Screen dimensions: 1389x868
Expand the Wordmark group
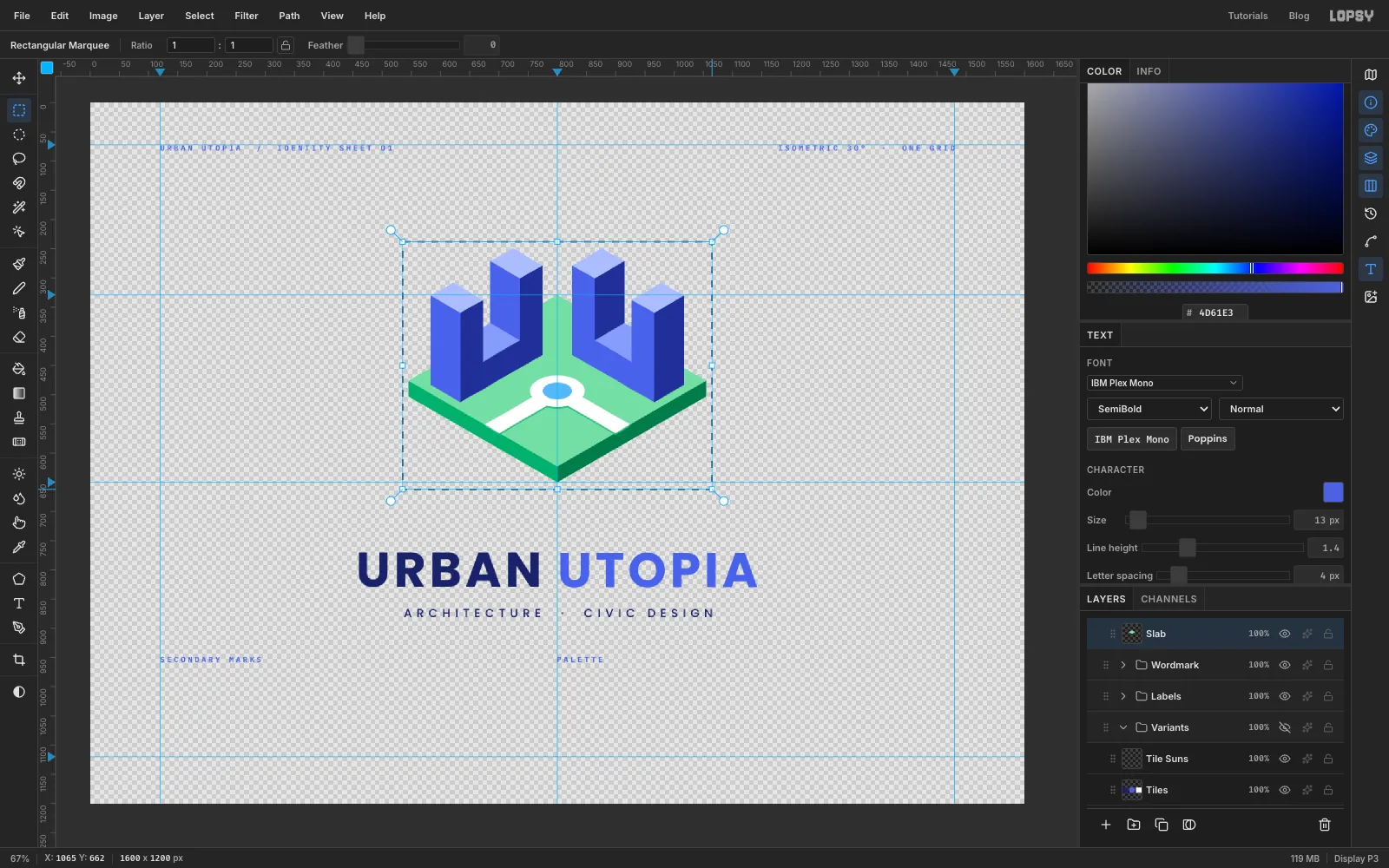coord(1123,665)
